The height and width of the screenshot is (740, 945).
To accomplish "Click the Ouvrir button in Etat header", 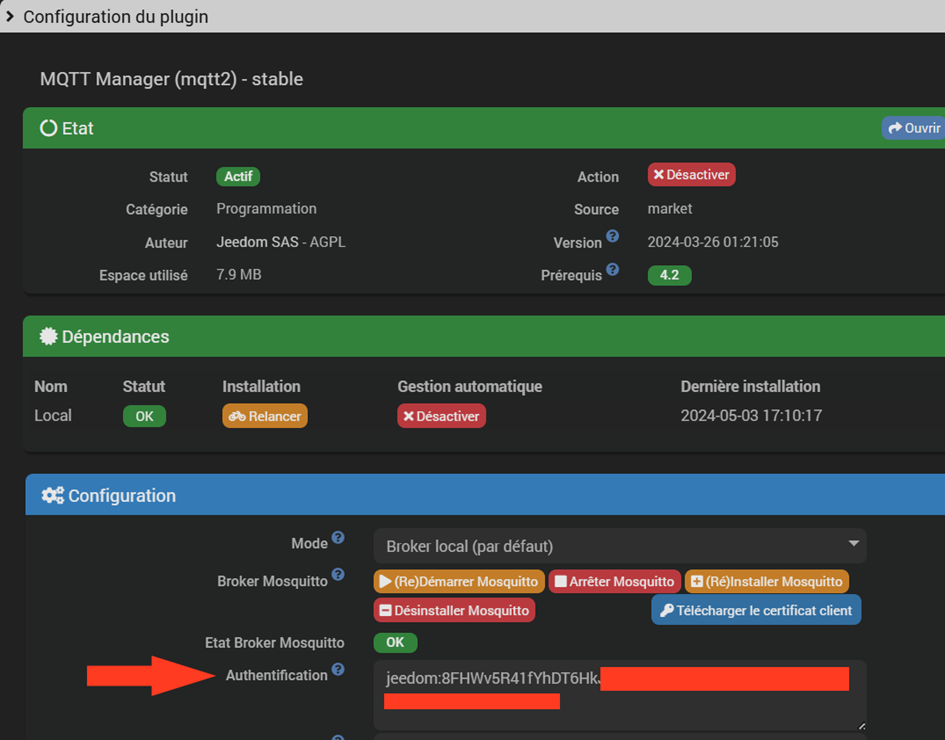I will tap(914, 128).
